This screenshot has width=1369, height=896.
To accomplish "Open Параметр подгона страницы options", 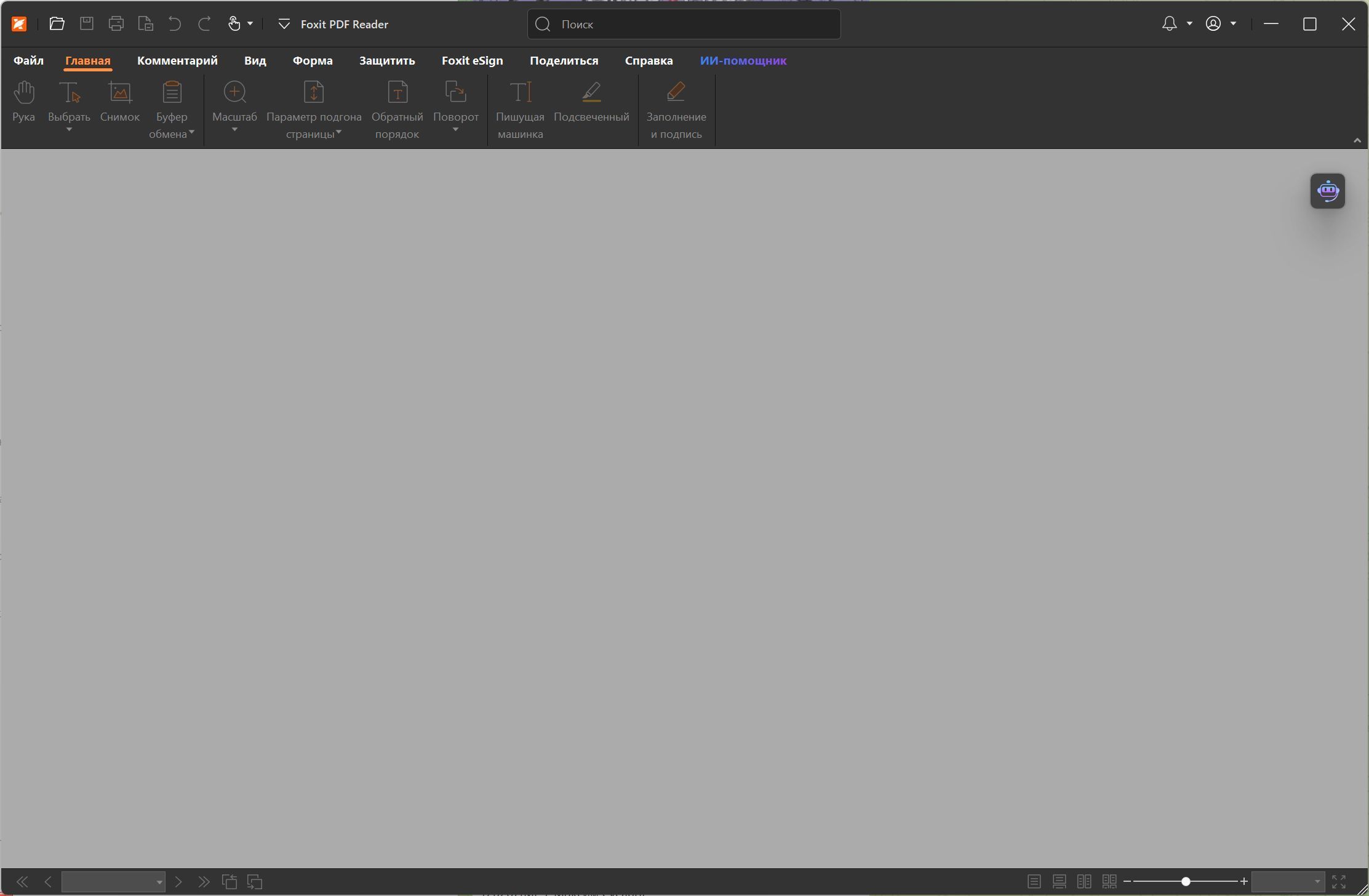I will [x=314, y=110].
